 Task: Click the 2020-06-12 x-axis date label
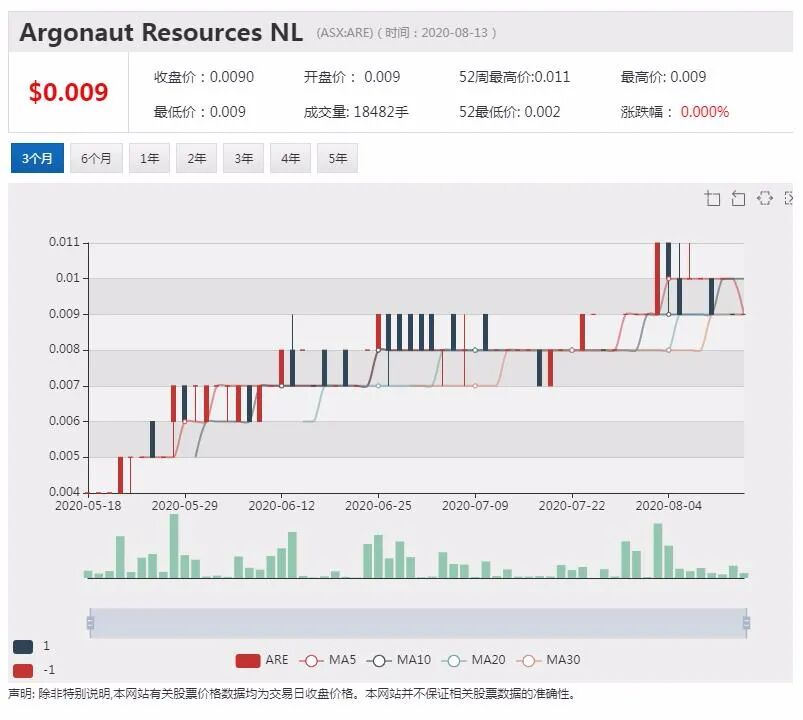[x=282, y=506]
